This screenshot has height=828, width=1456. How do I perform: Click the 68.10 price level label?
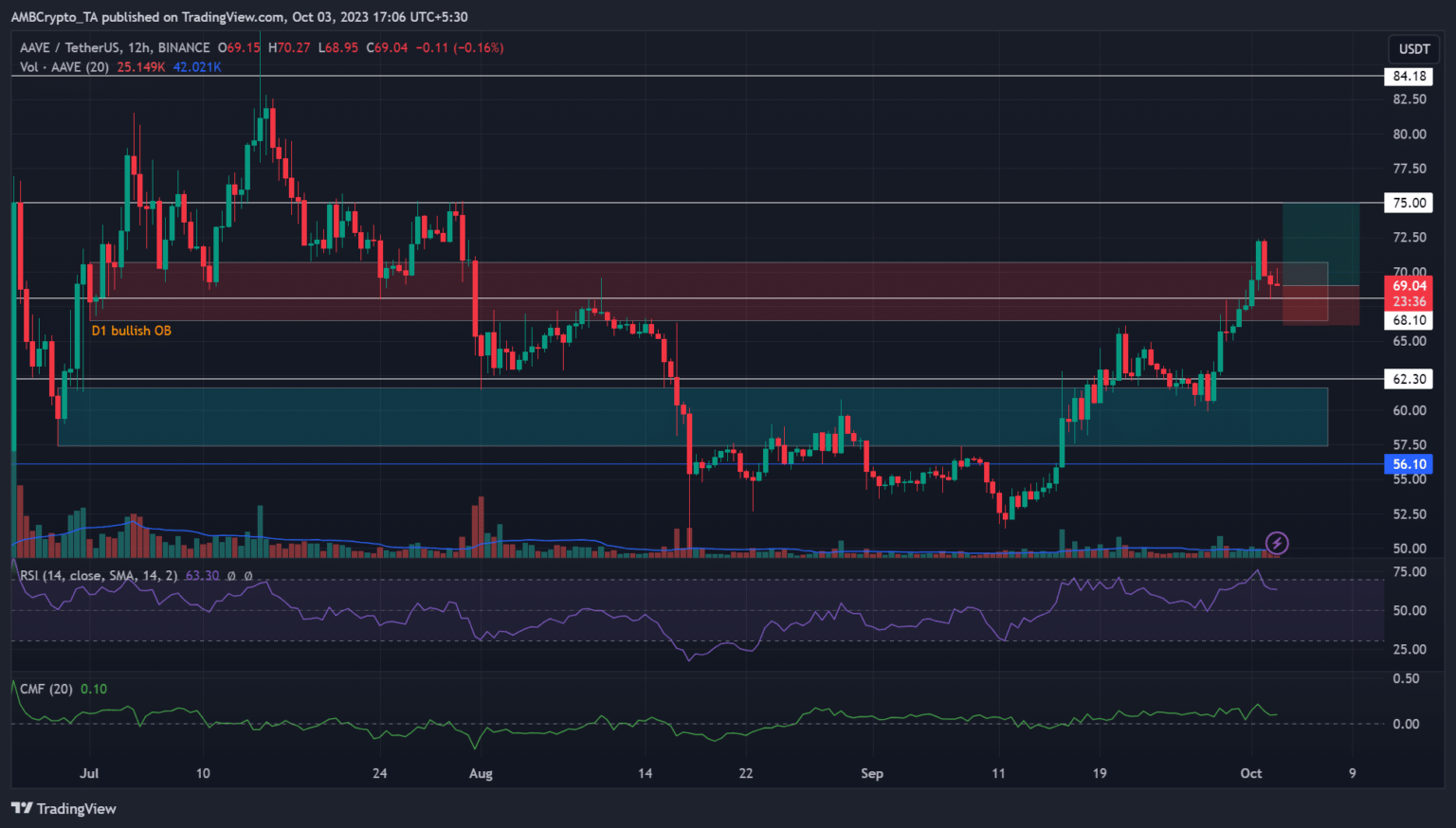pyautogui.click(x=1409, y=320)
